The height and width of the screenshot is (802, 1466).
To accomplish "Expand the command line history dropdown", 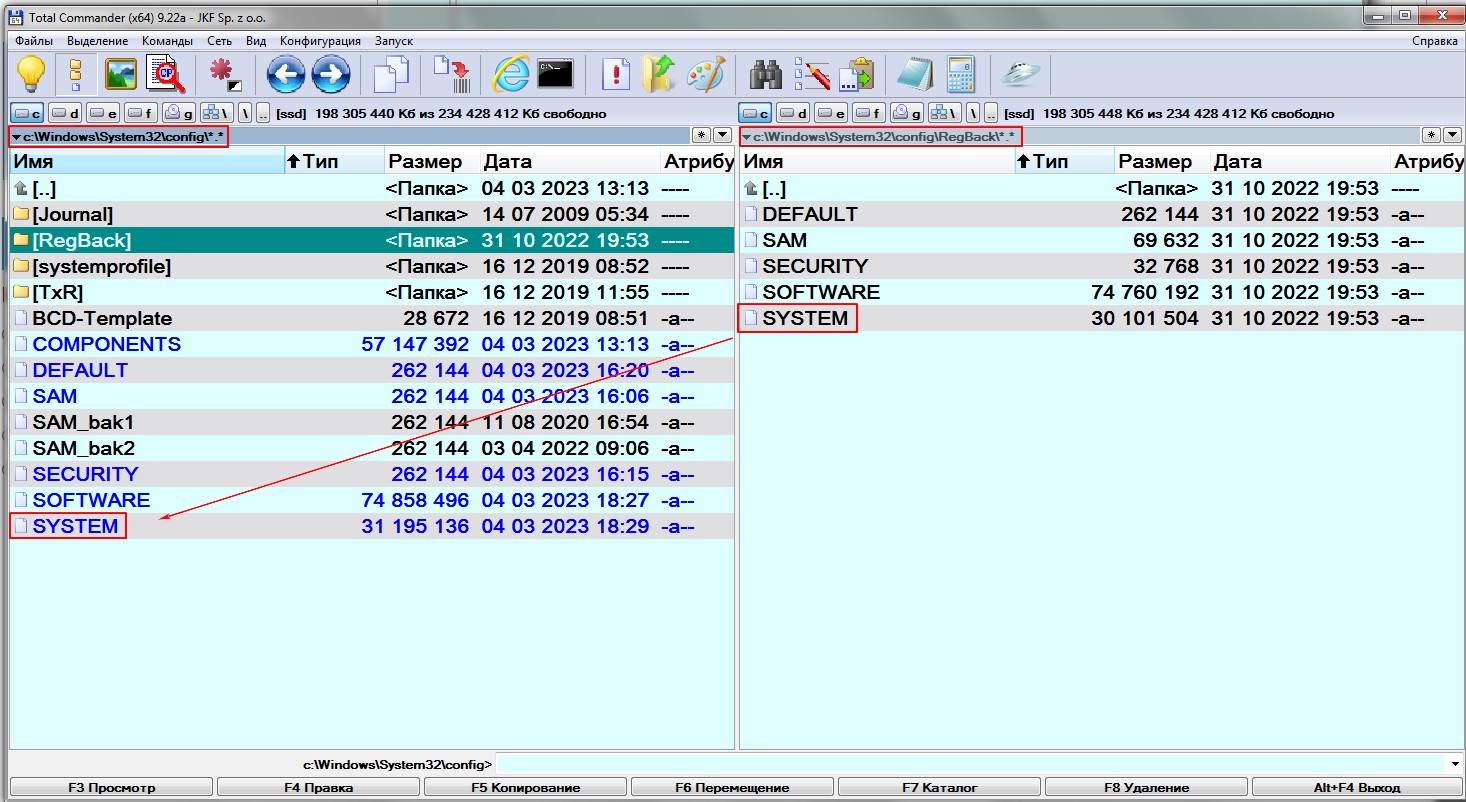I will [1454, 764].
